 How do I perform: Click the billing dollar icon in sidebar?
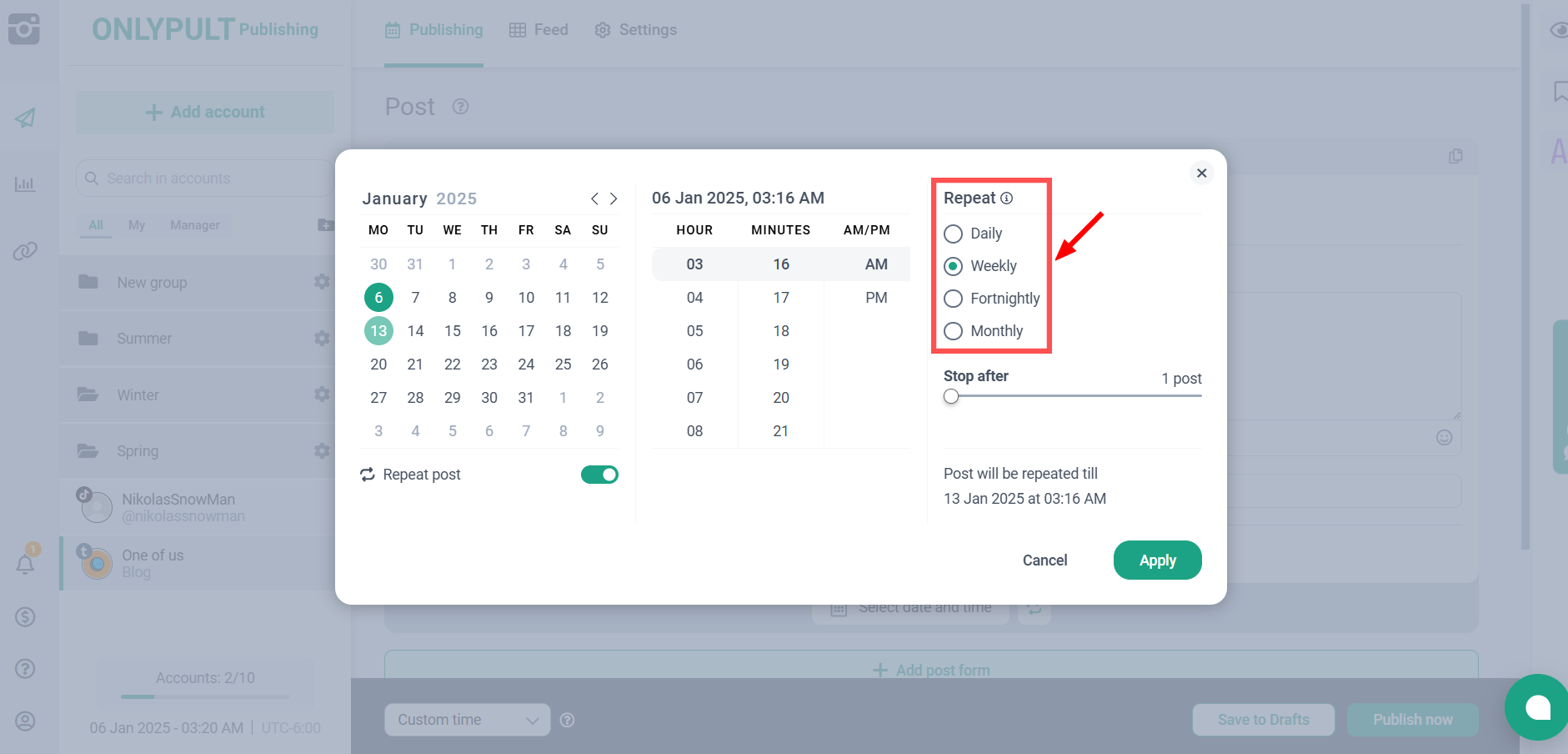pos(25,617)
